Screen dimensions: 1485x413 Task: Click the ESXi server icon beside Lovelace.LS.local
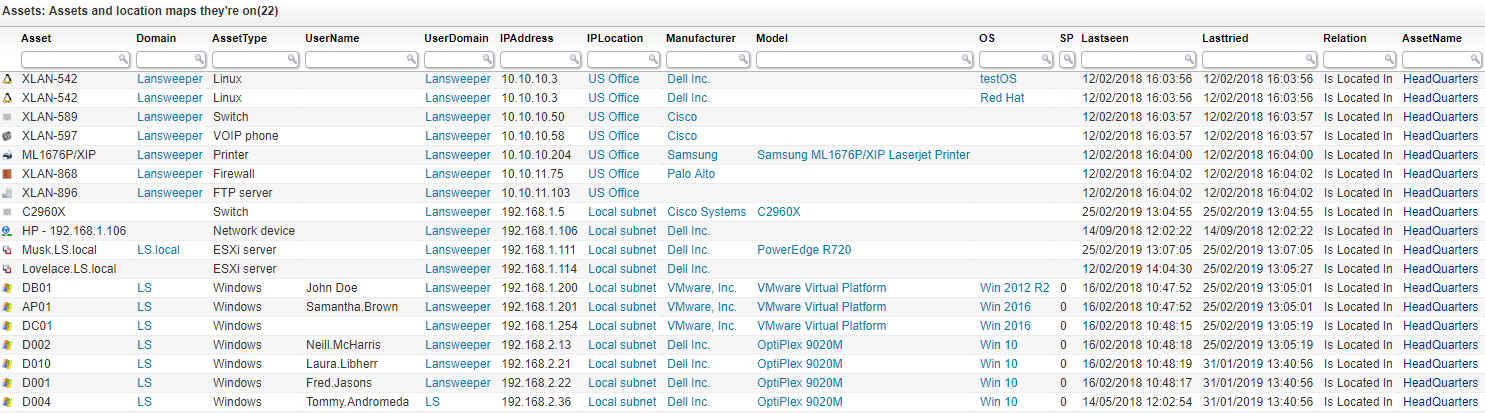[x=8, y=269]
